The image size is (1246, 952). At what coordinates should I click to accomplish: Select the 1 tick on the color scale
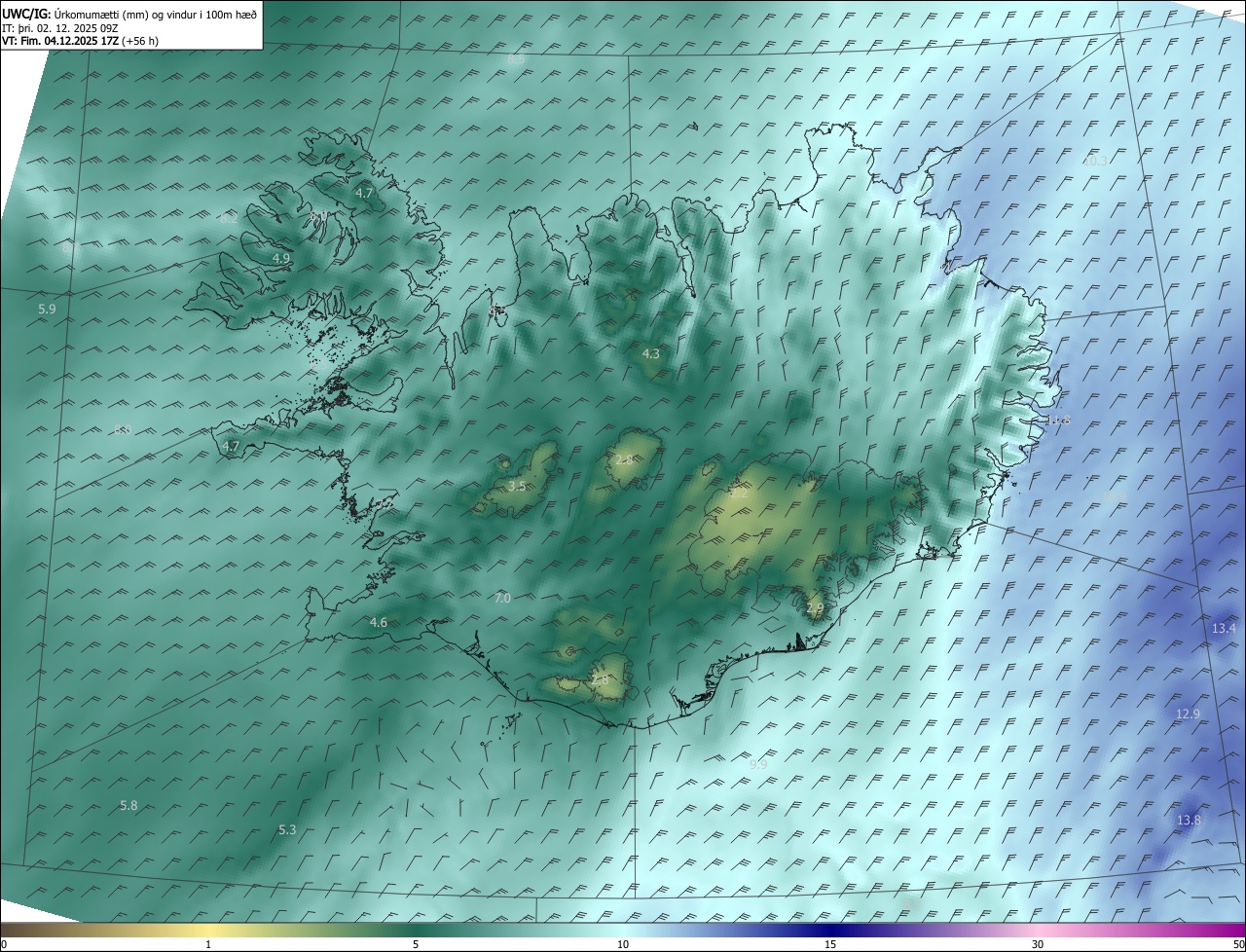coord(208,945)
